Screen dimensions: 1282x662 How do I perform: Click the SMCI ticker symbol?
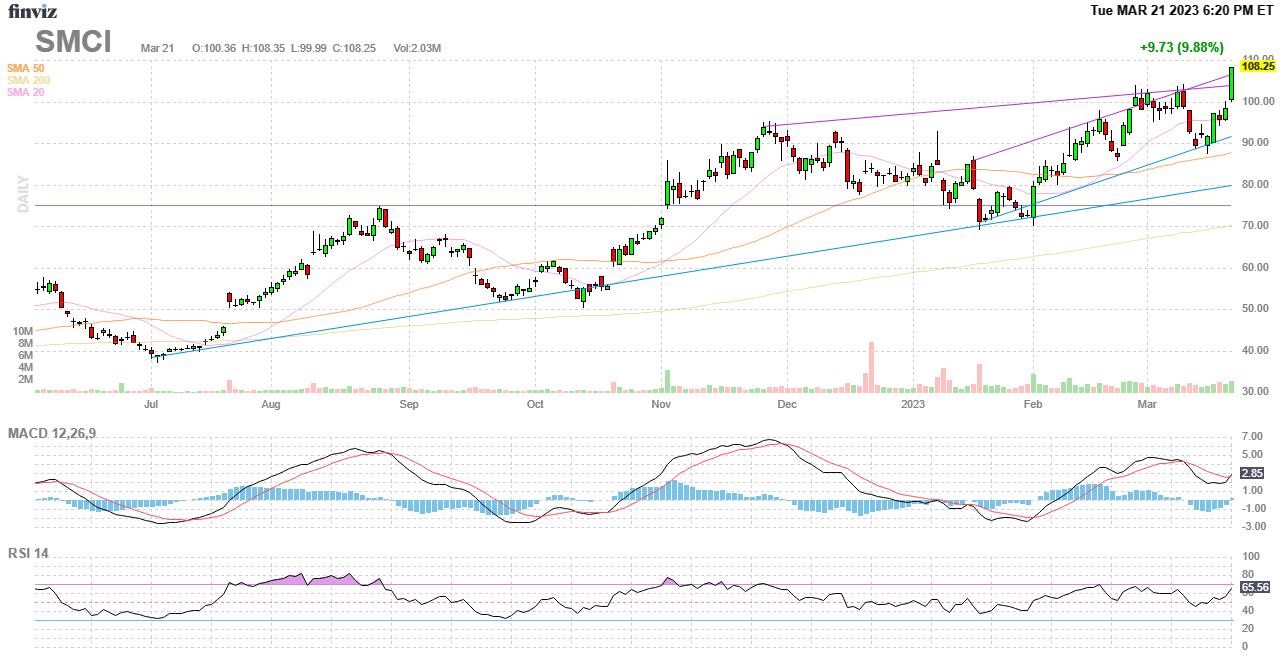[74, 42]
